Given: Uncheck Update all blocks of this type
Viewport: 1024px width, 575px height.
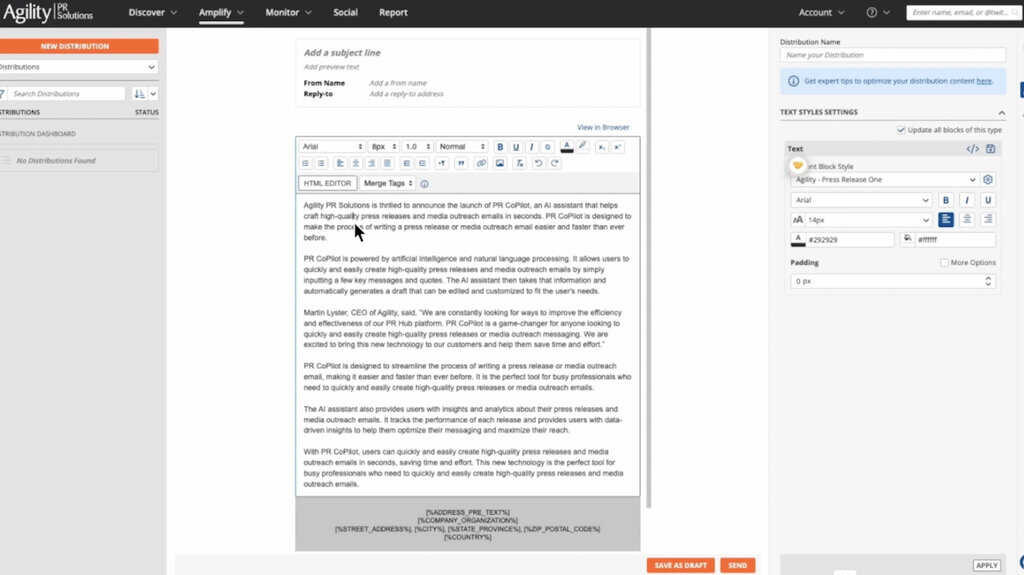Looking at the screenshot, I should [901, 130].
